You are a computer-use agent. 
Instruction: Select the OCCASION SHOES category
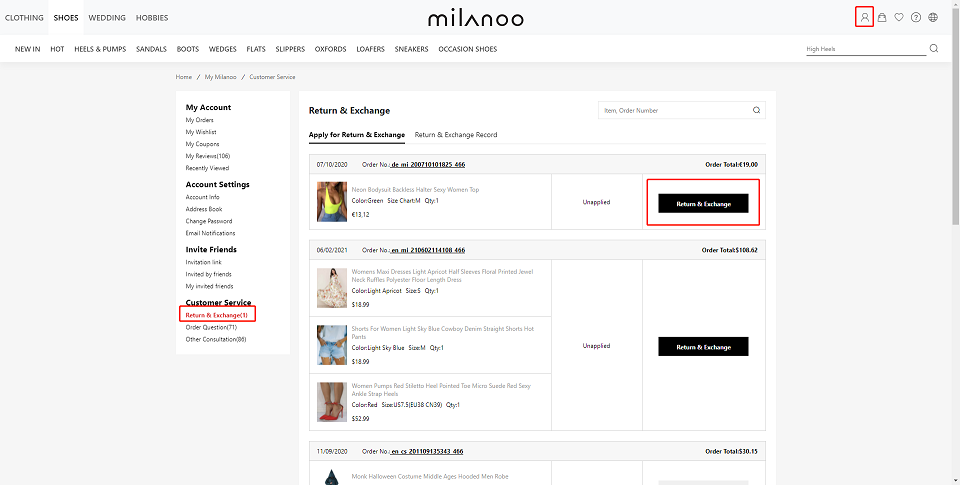tap(468, 49)
